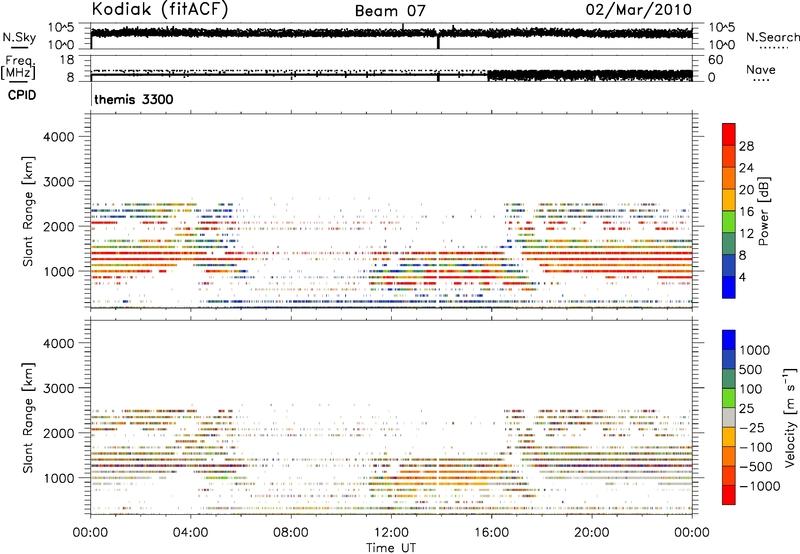Click the 3000 km tick on velocity panel
Screen dimensions: 800x554
[59, 388]
